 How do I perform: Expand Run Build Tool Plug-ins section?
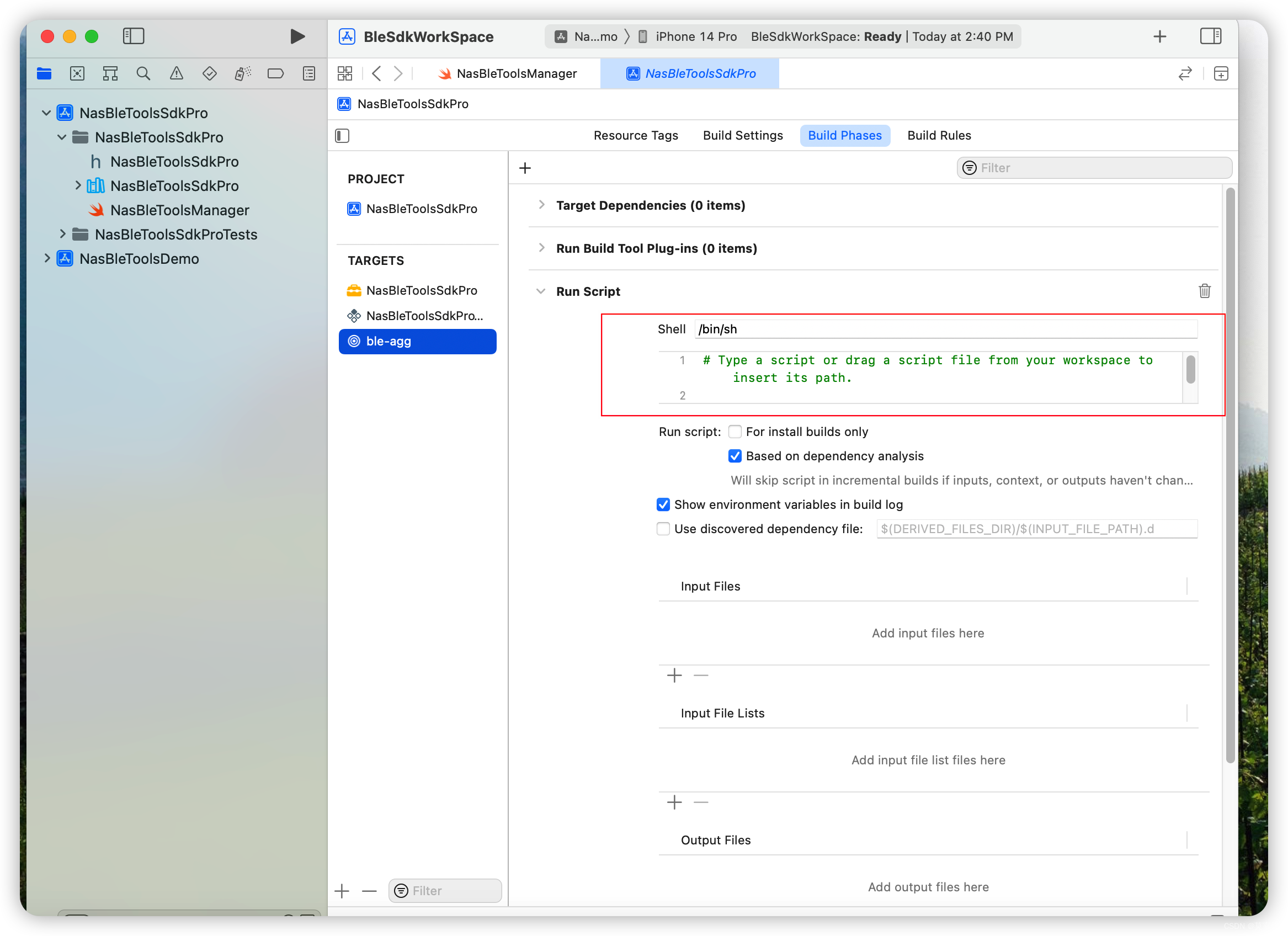coord(541,248)
